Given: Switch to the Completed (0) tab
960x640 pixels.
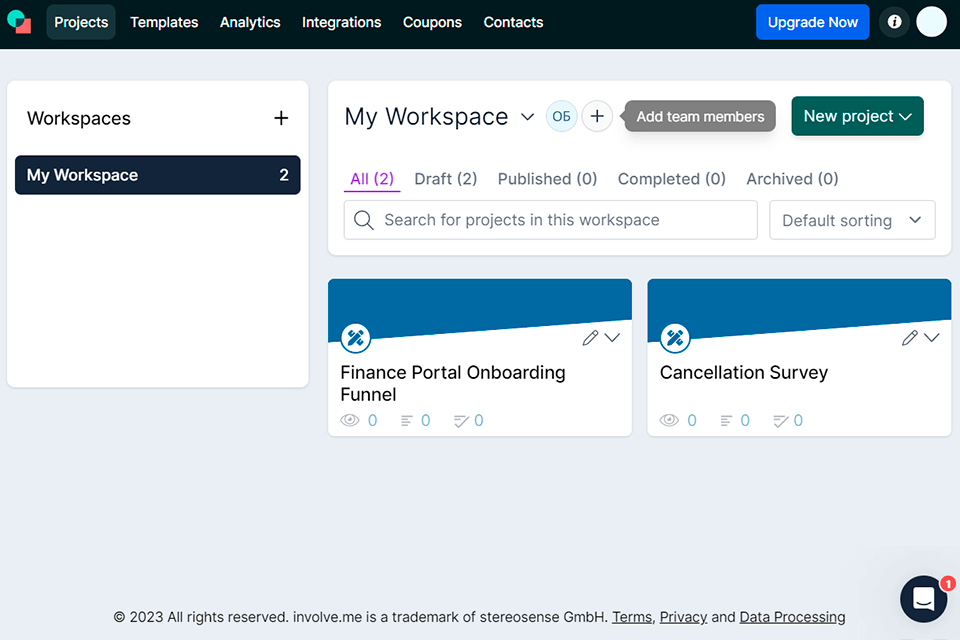Looking at the screenshot, I should (x=672, y=179).
